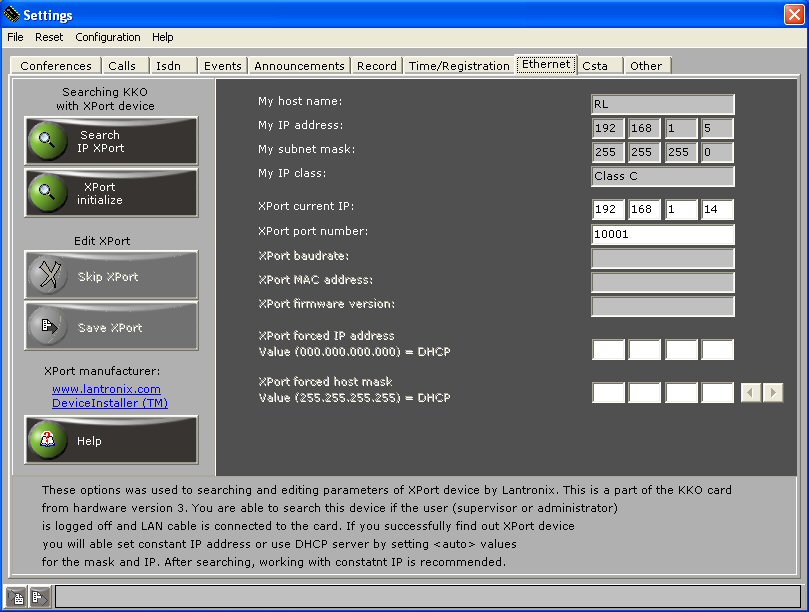The width and height of the screenshot is (809, 612).
Task: Click the right arrow beside forced host mask
Action: [x=773, y=393]
